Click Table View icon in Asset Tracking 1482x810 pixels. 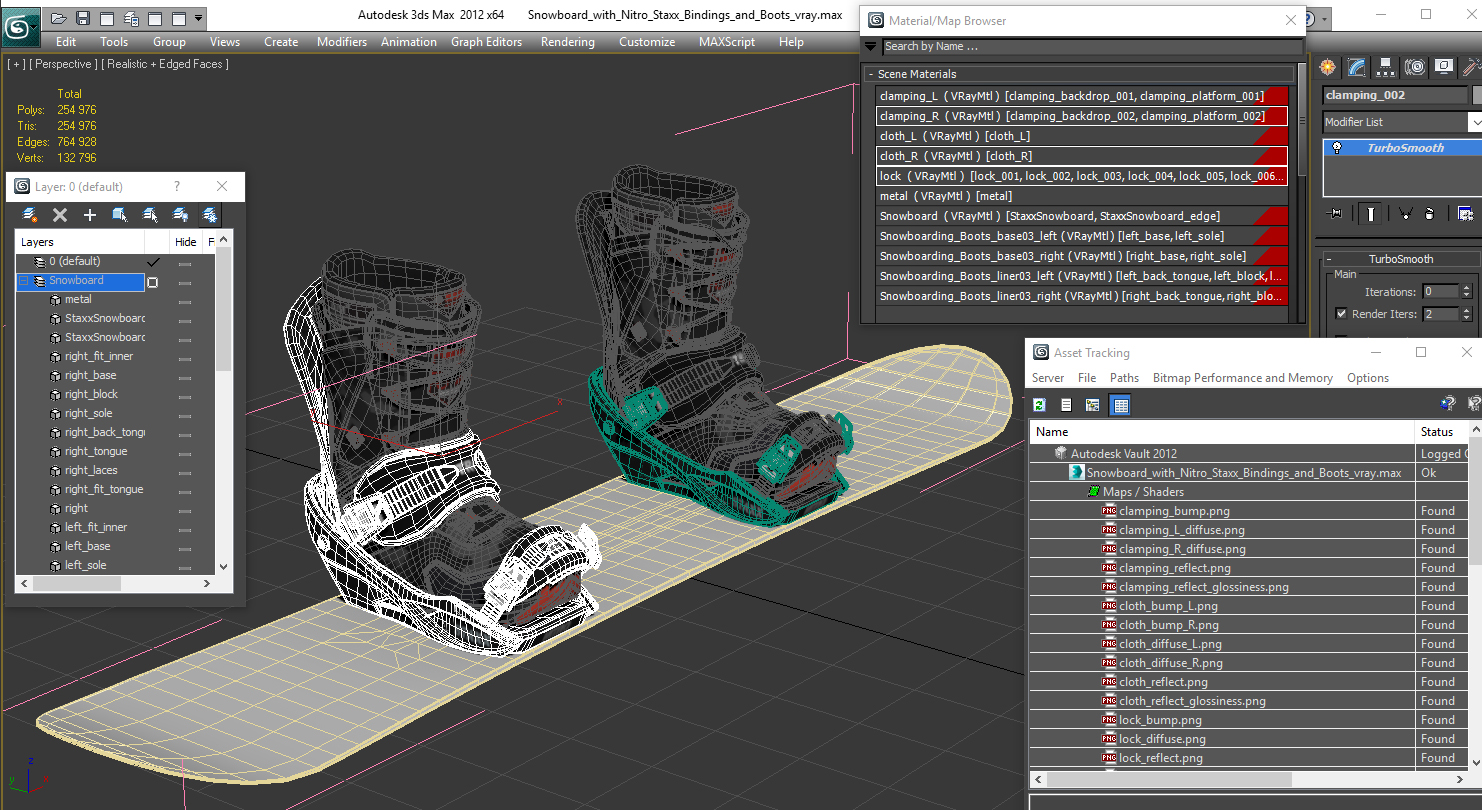point(1120,405)
